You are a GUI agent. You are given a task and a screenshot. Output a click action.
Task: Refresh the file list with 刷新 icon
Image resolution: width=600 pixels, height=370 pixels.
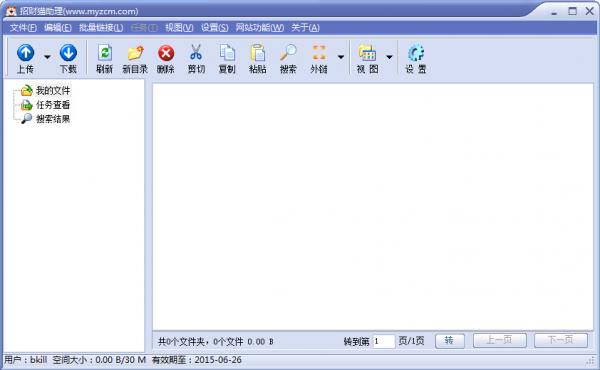tap(104, 53)
